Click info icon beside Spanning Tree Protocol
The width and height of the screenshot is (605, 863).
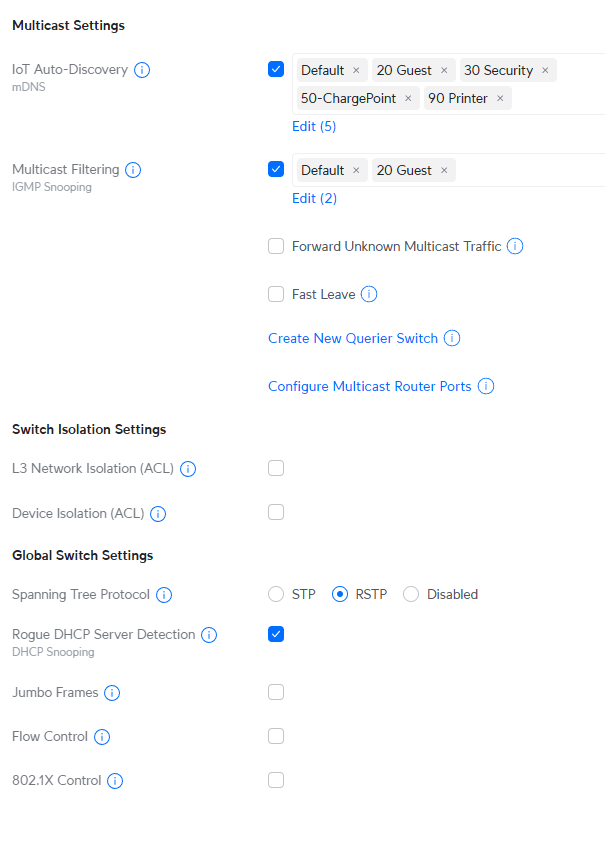[164, 595]
